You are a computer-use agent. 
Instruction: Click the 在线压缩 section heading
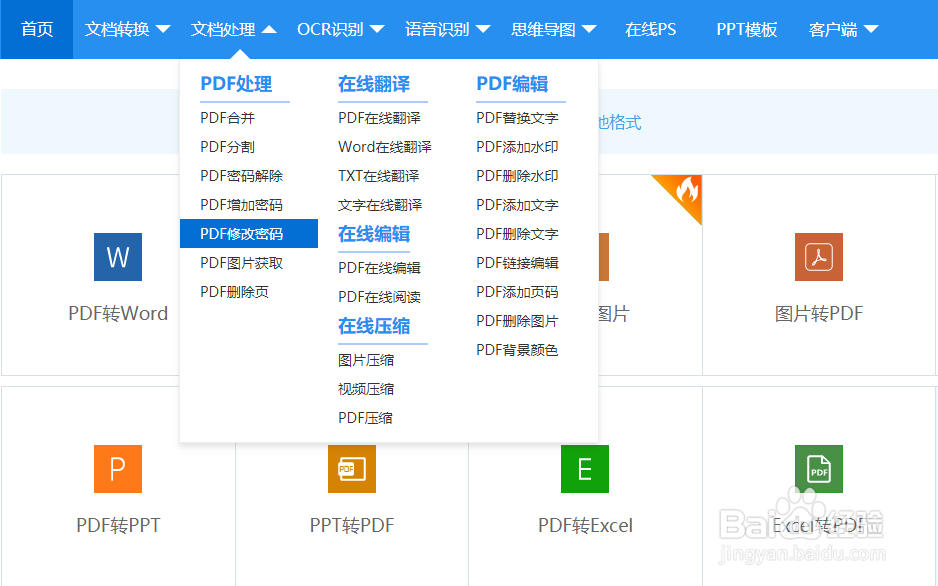(x=374, y=326)
